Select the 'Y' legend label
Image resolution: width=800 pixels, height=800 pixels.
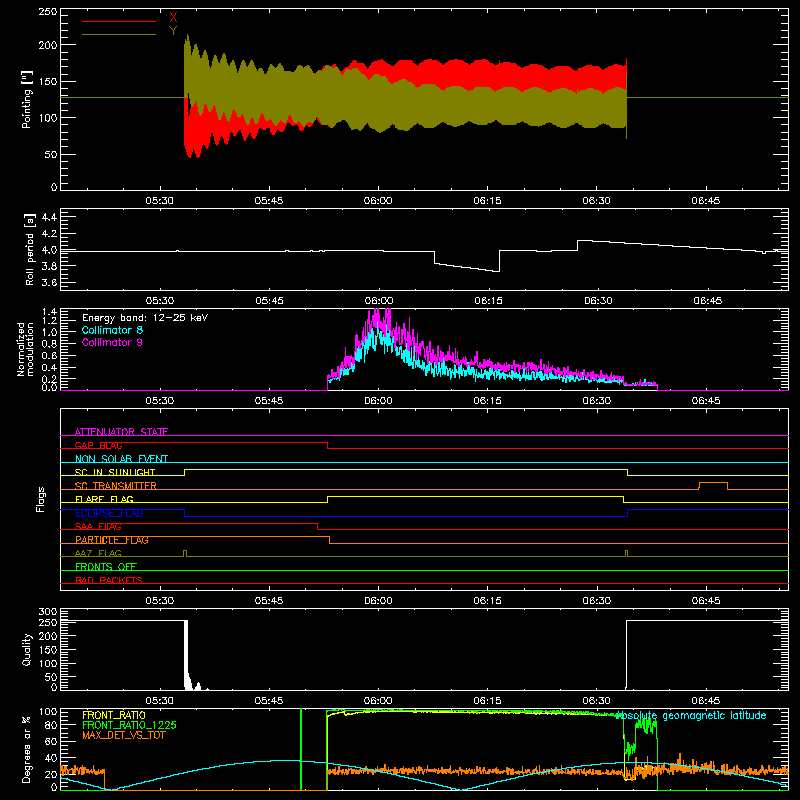pos(173,31)
